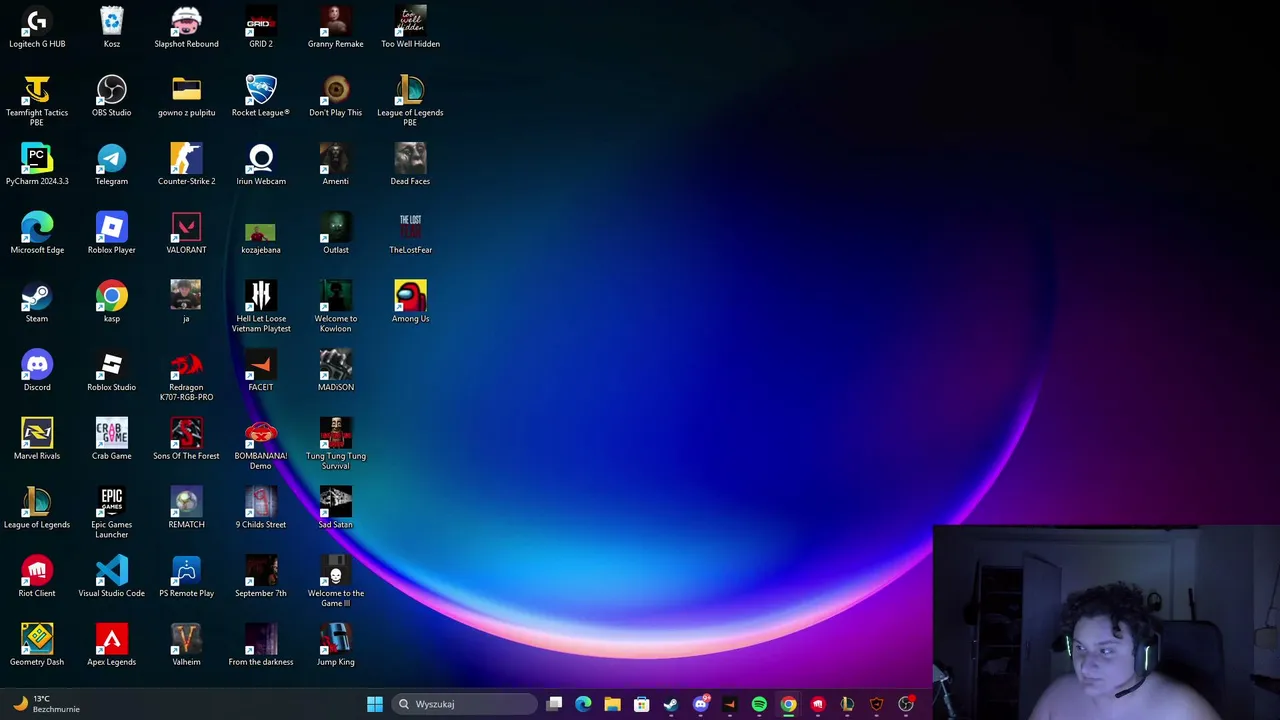The image size is (1280, 720).
Task: Select the Apex Legends desktop shortcut
Action: click(112, 645)
